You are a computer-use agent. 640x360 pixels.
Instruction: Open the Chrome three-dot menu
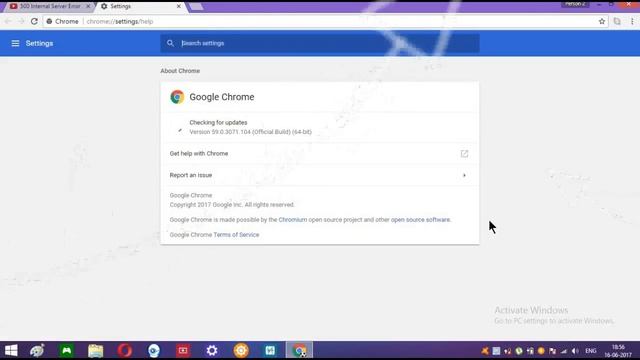(632, 21)
